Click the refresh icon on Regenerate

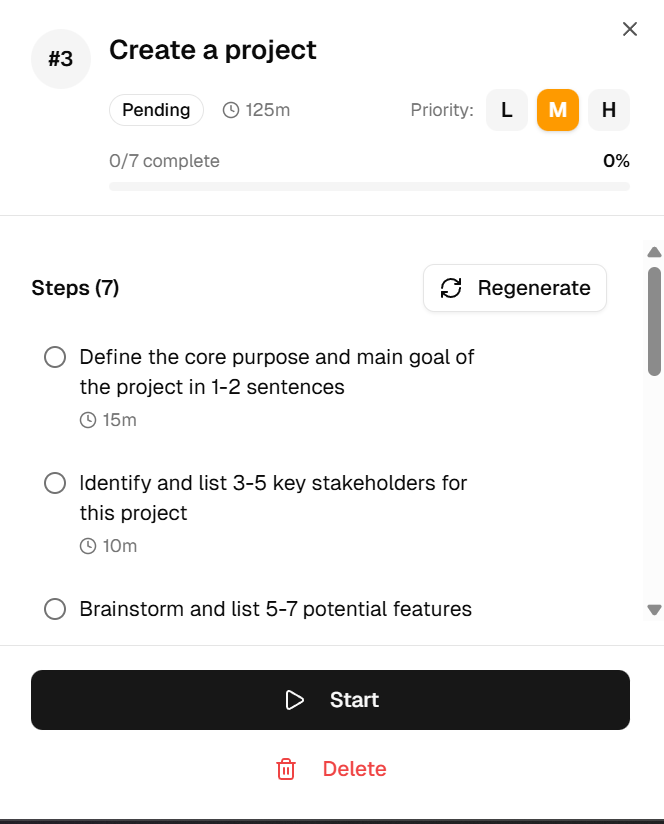pyautogui.click(x=452, y=288)
